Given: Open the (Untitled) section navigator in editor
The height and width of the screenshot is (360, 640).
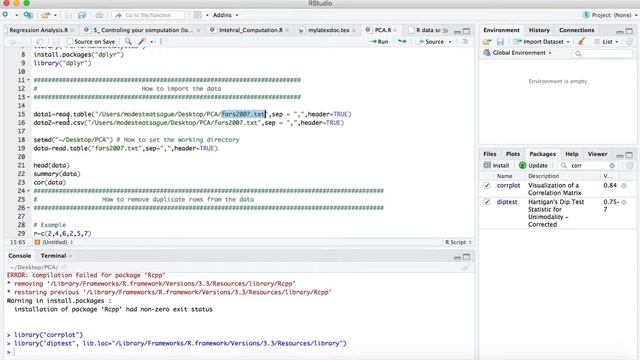Looking at the screenshot, I should point(54,242).
